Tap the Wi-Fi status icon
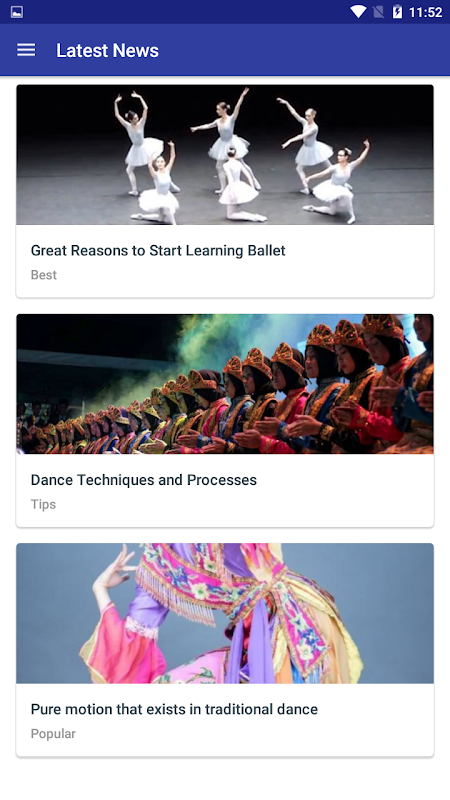Screen dimensions: 450x800 click(358, 12)
